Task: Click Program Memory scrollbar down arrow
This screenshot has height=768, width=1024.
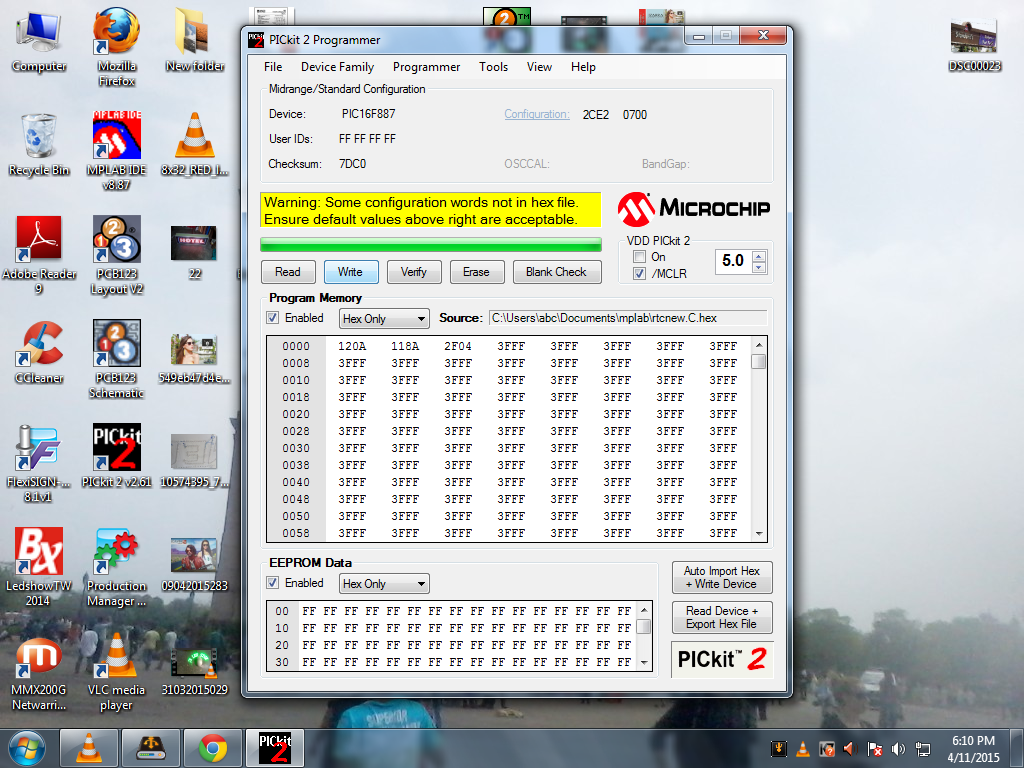Action: point(759,534)
